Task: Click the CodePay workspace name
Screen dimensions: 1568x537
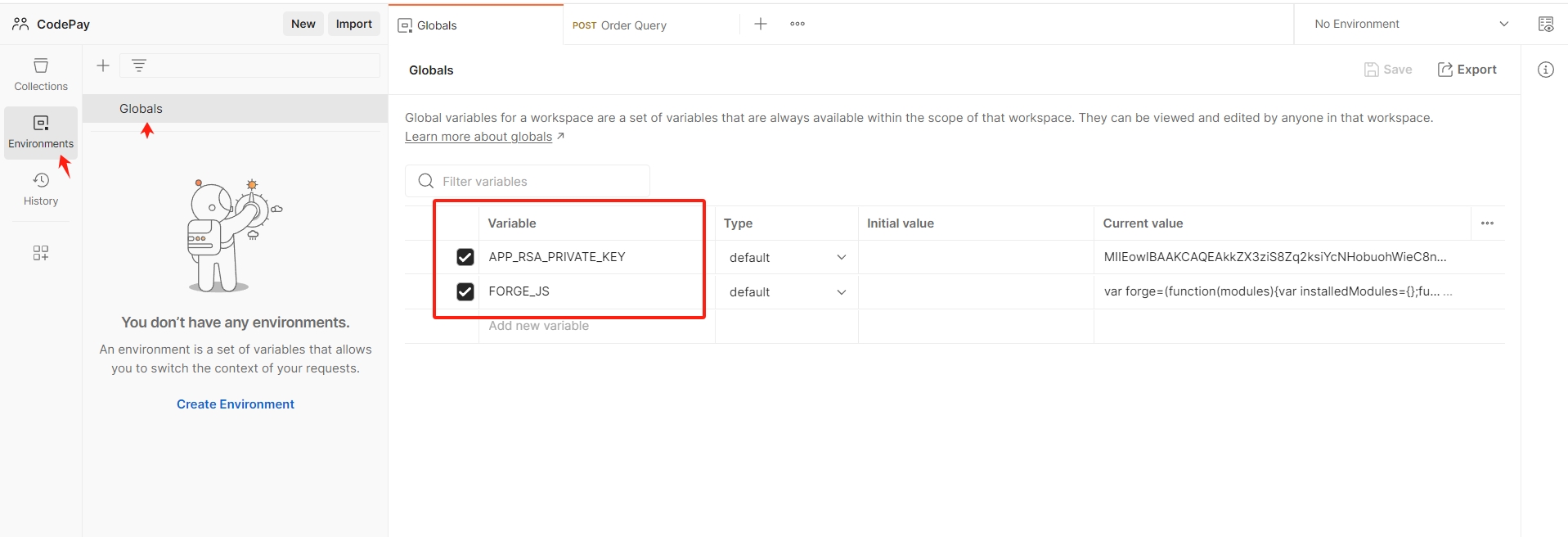Action: click(x=63, y=25)
